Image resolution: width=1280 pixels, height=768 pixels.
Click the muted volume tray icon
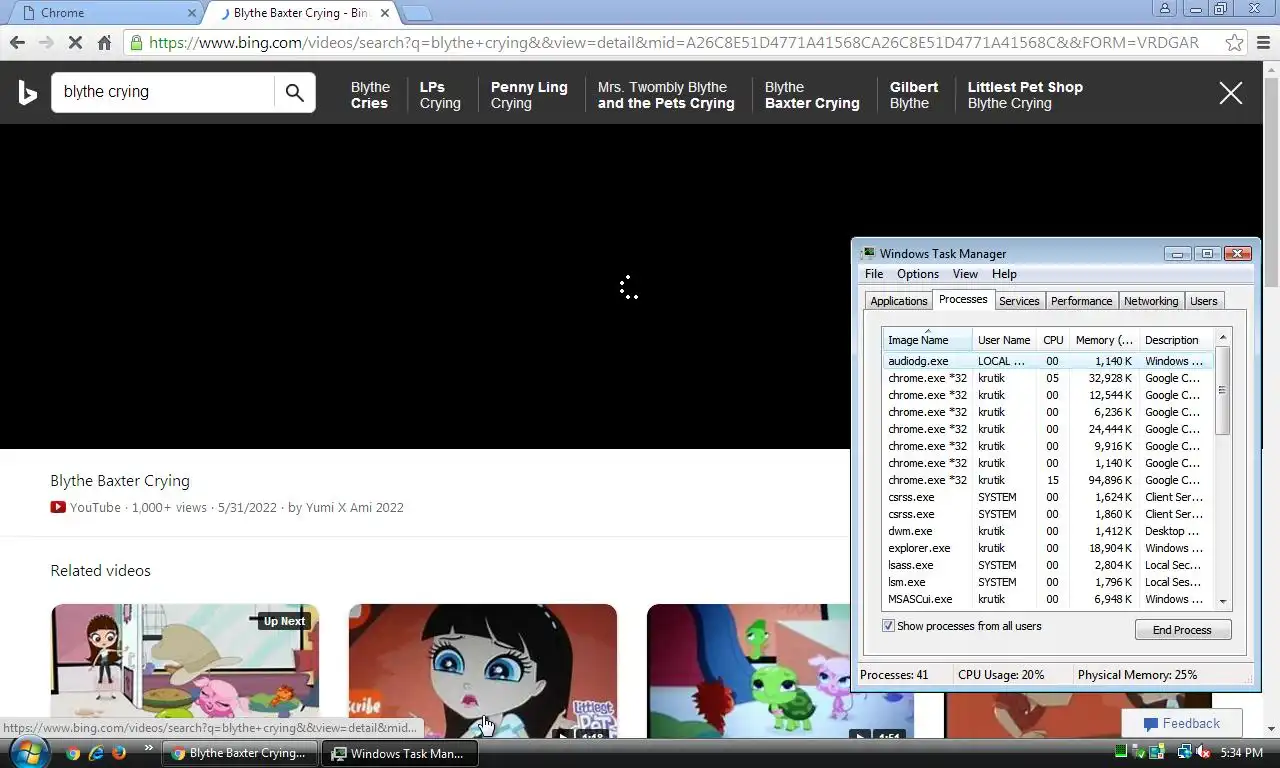[1203, 752]
